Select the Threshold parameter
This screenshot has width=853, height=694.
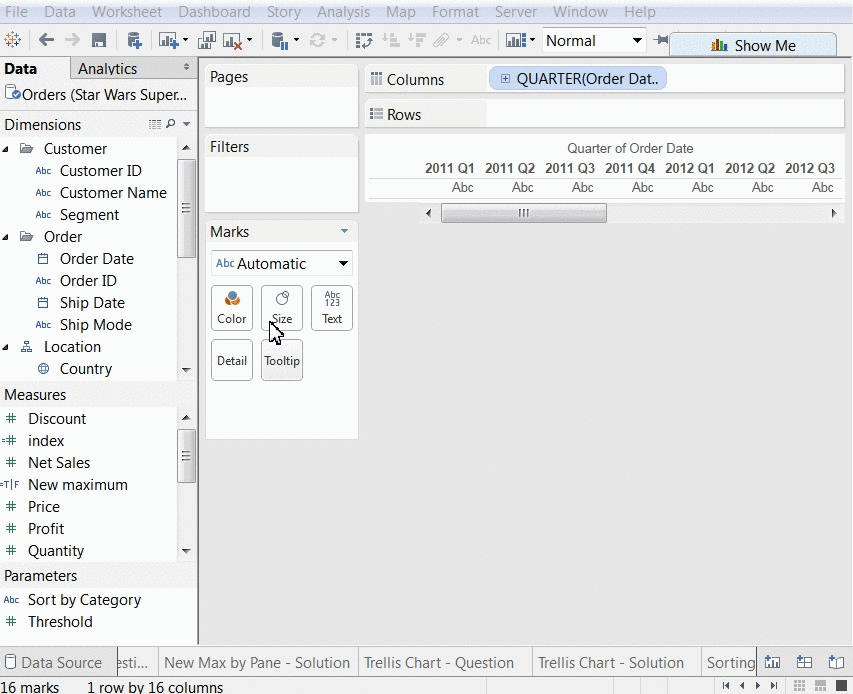click(x=60, y=622)
